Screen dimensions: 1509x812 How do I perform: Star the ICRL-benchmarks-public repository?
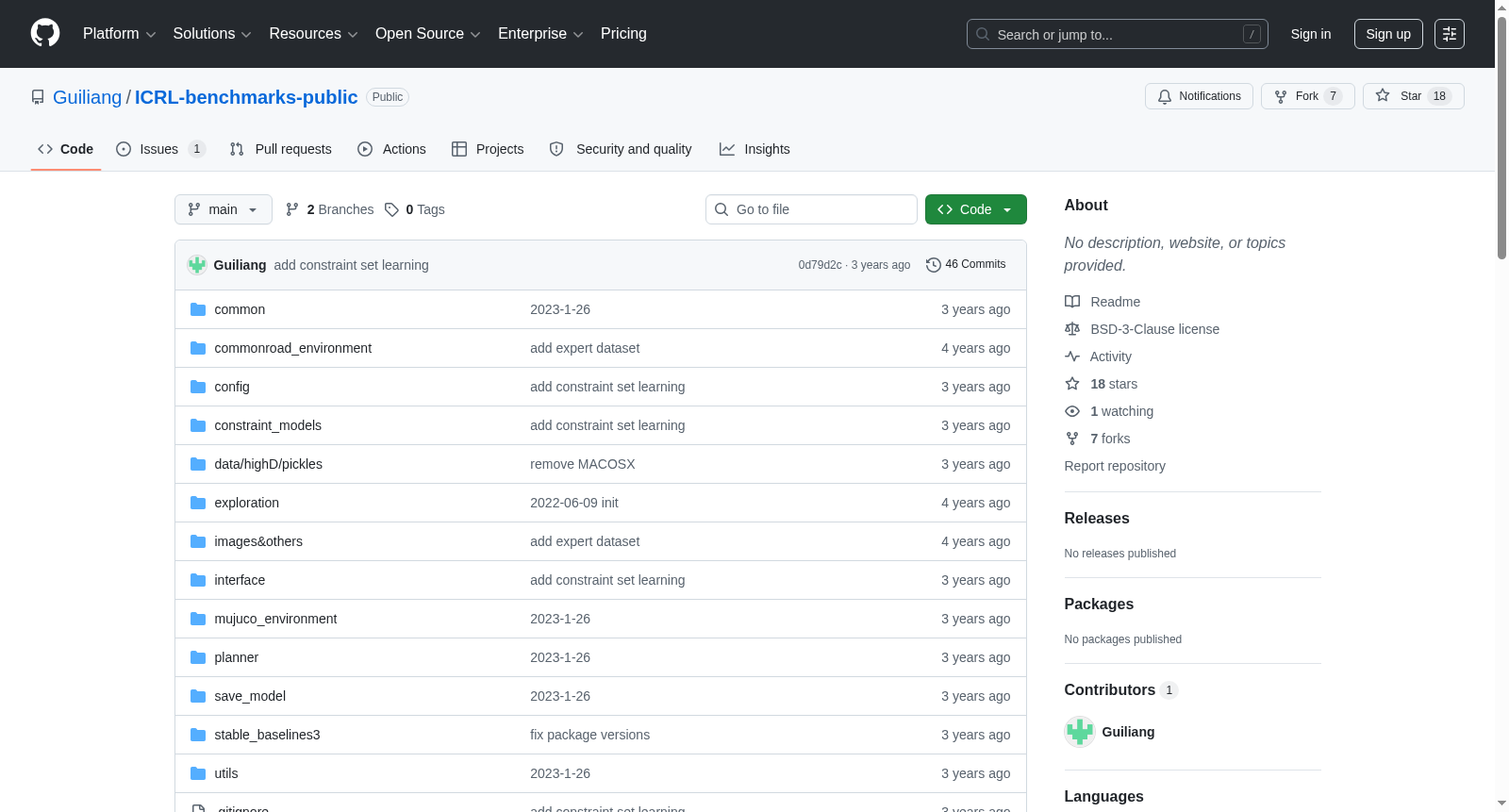coord(1413,96)
